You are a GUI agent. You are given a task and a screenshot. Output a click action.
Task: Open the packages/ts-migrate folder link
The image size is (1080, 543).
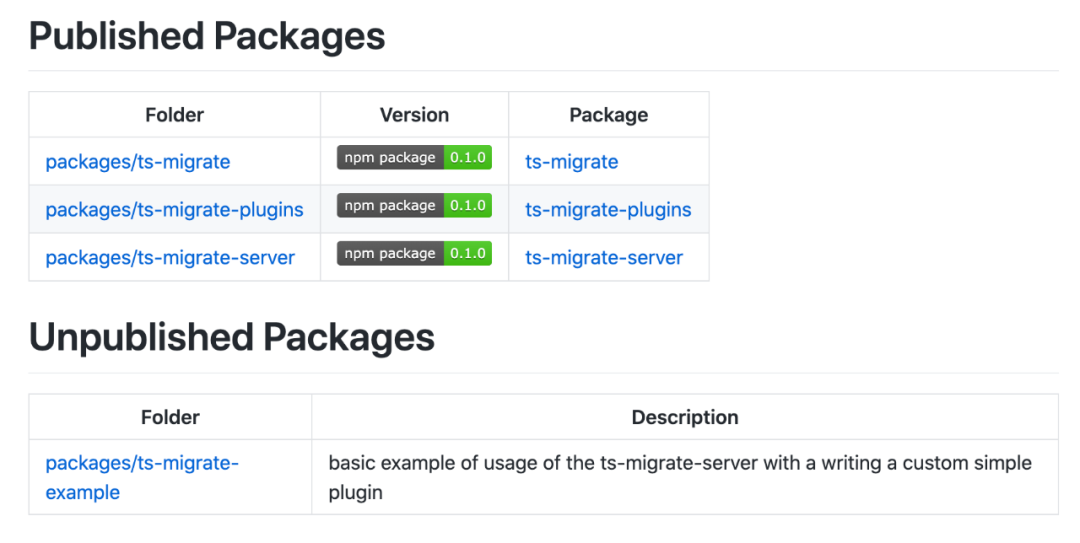click(138, 162)
